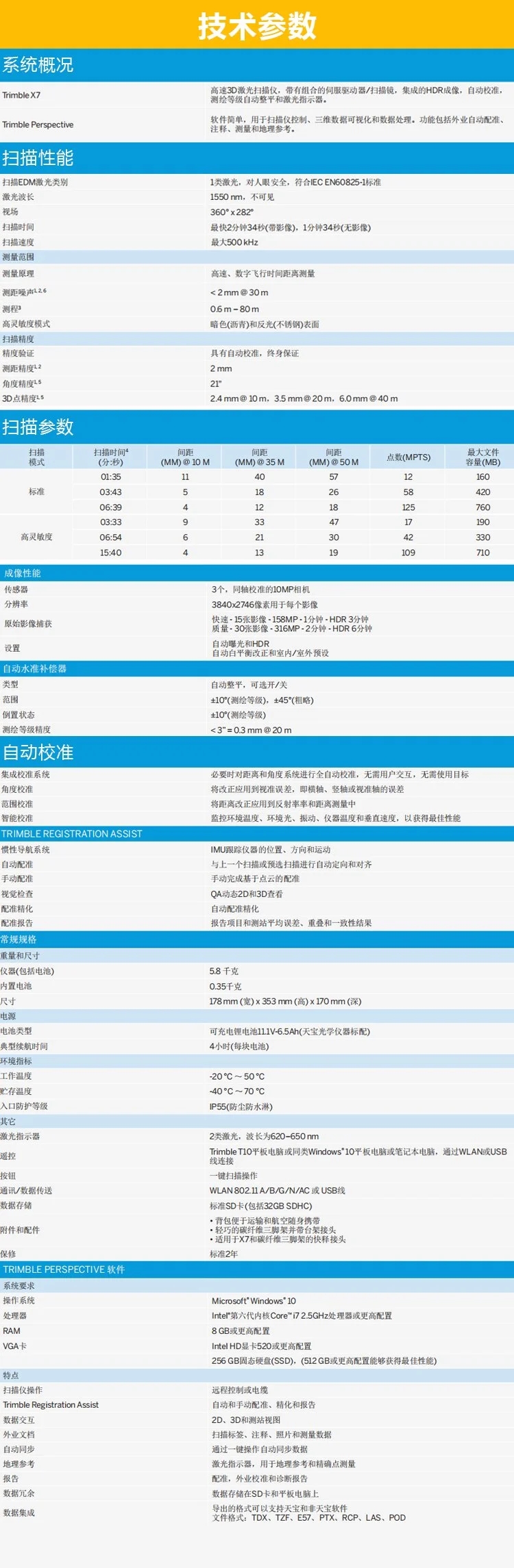Click the 360° x 282° field-of-view value
The image size is (514, 1568).
[232, 212]
